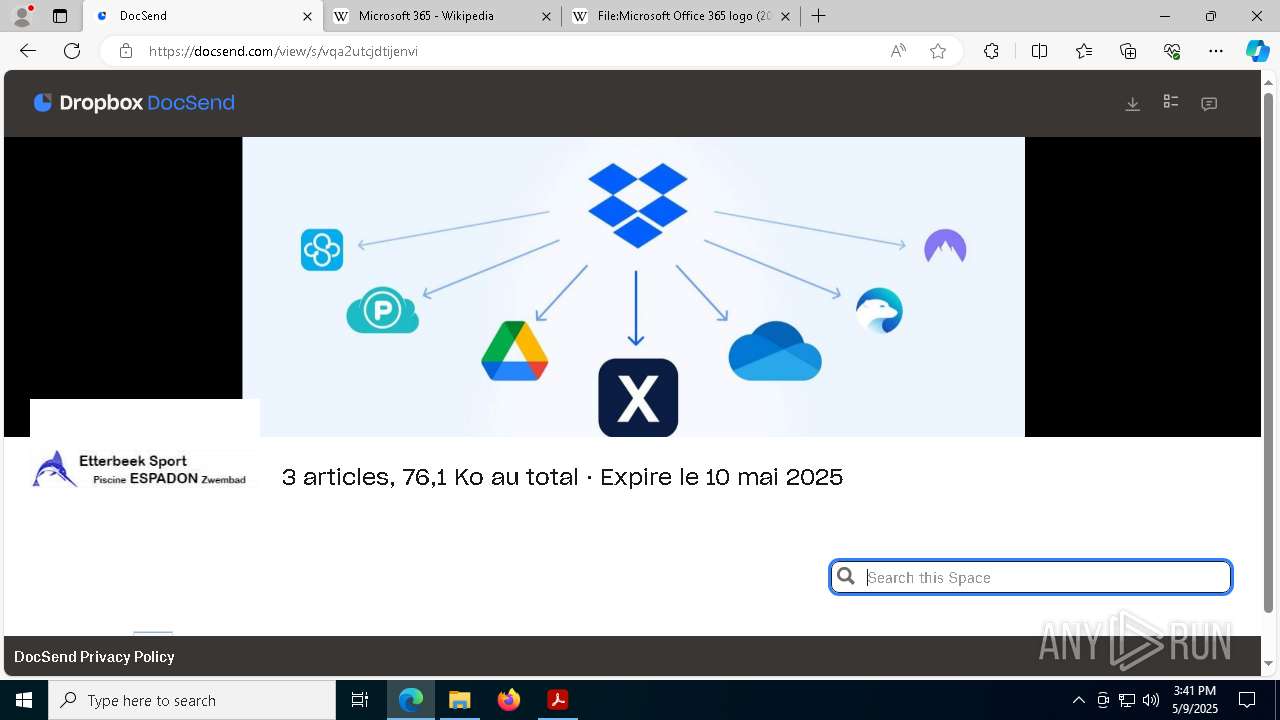Screen dimensions: 1280x720
Task: Open the tab actions menu
Action: (60, 16)
